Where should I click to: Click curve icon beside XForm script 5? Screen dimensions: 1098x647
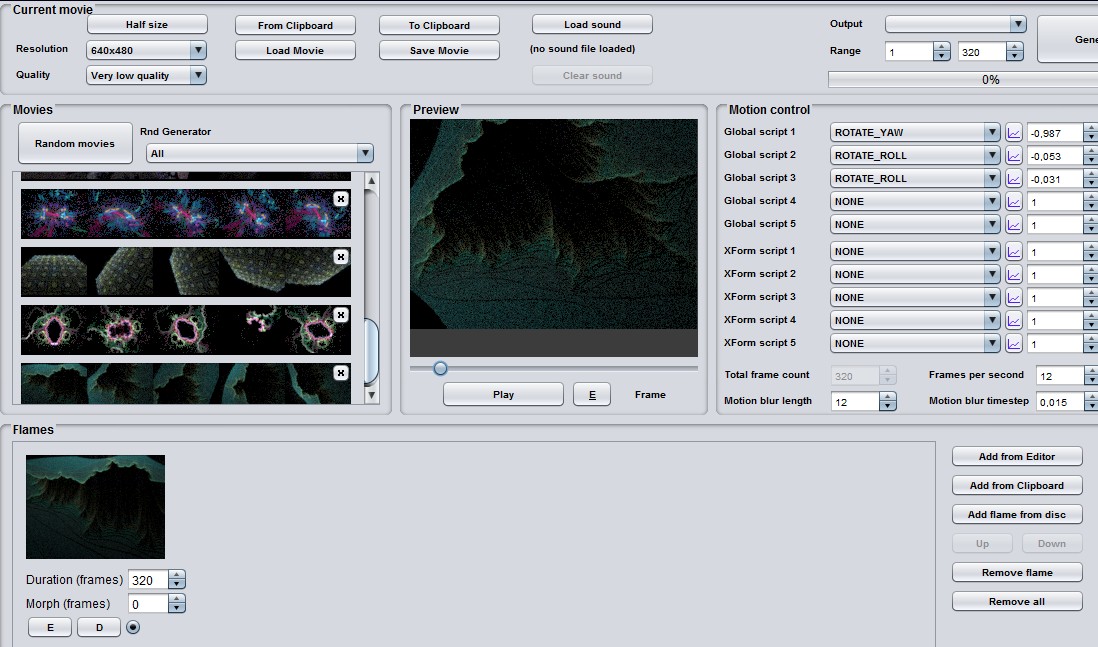click(1014, 344)
